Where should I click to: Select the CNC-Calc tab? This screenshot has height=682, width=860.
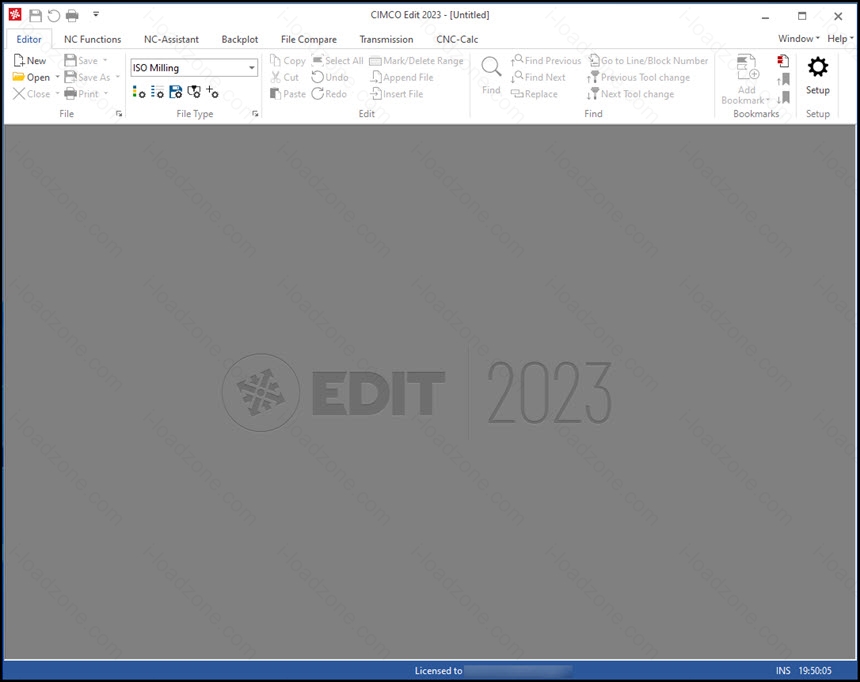pos(457,40)
